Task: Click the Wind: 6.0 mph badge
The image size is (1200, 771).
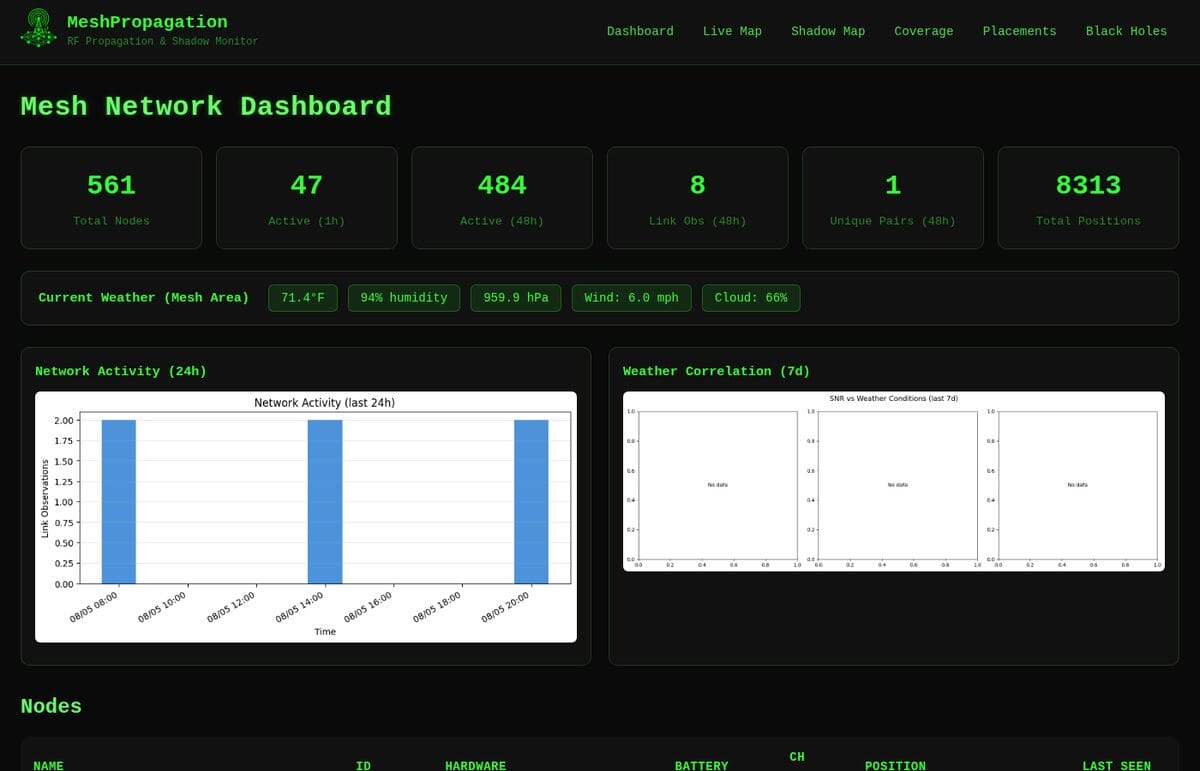Action: click(631, 298)
